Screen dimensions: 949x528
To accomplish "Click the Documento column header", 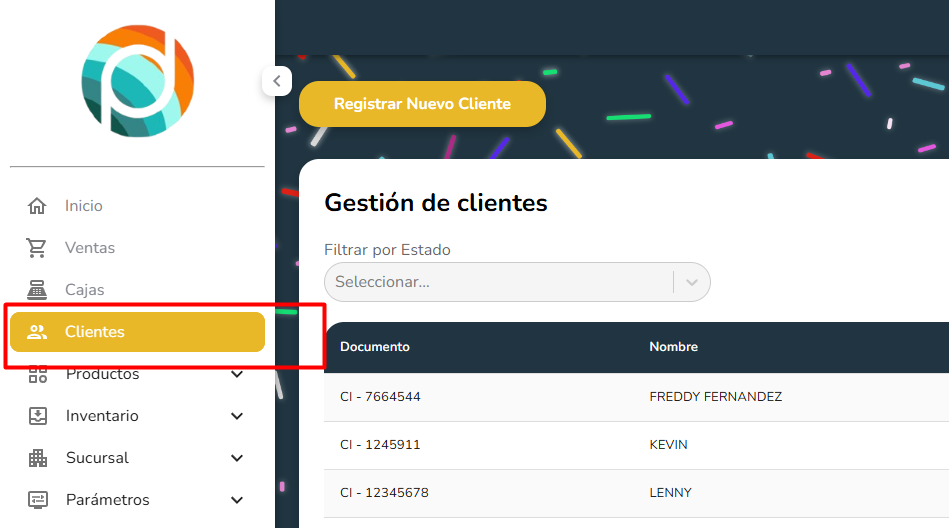I will tap(375, 347).
